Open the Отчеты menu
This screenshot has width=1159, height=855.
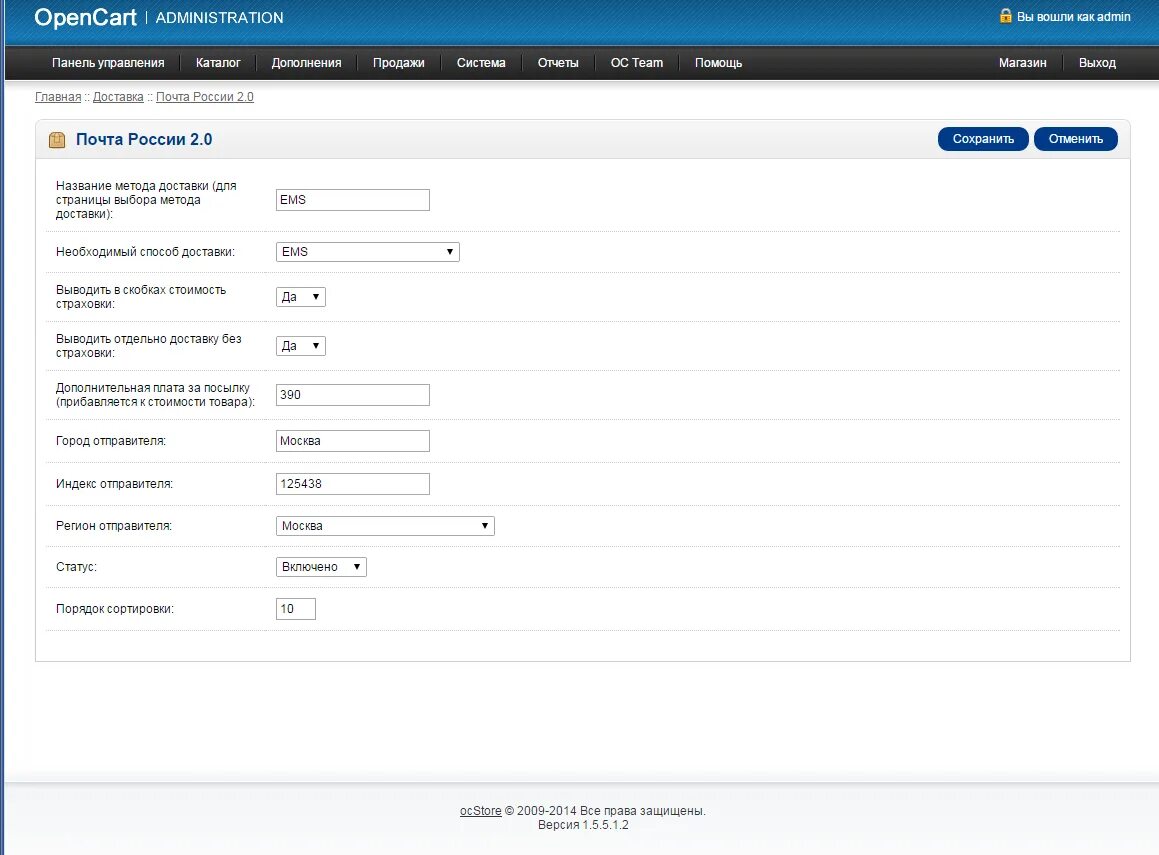point(558,63)
